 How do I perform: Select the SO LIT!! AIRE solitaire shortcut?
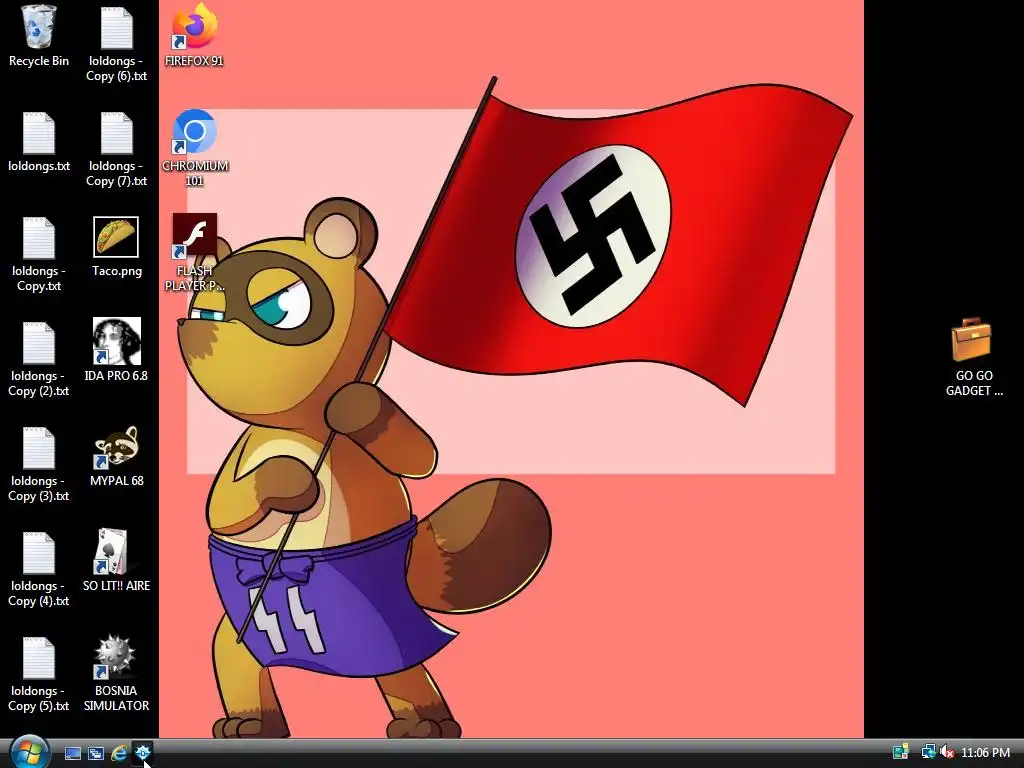pos(111,552)
